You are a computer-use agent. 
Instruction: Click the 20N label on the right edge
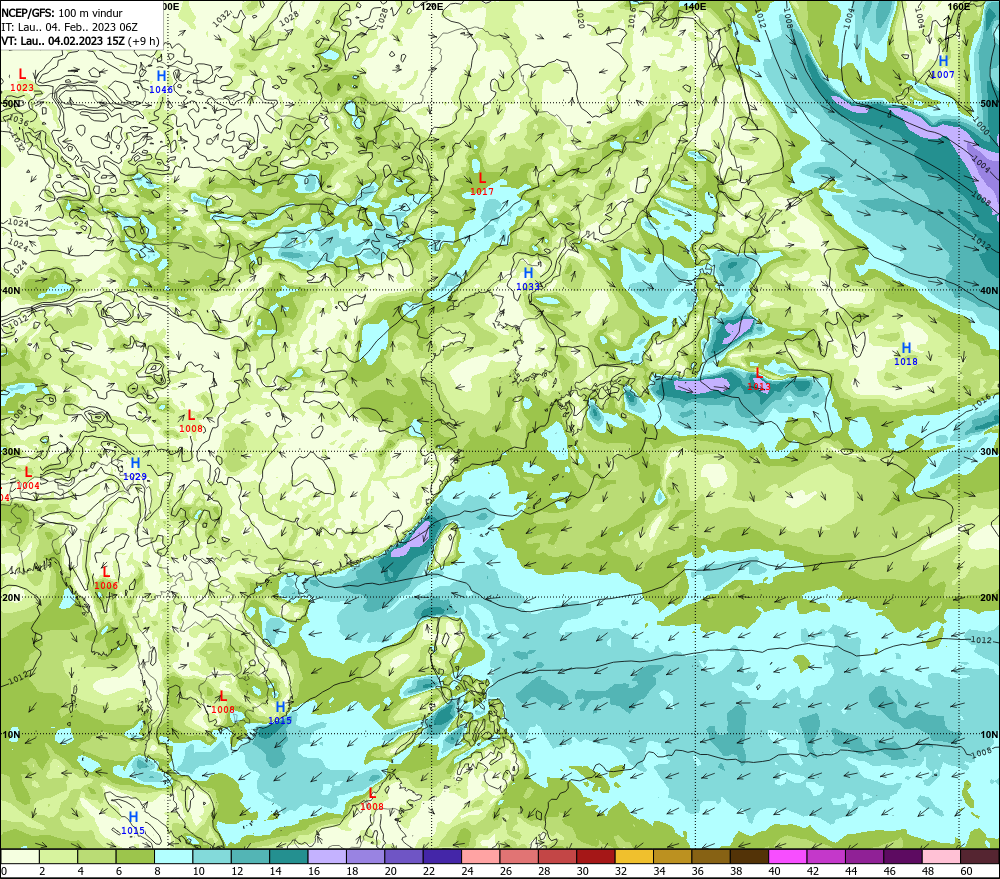coord(989,598)
